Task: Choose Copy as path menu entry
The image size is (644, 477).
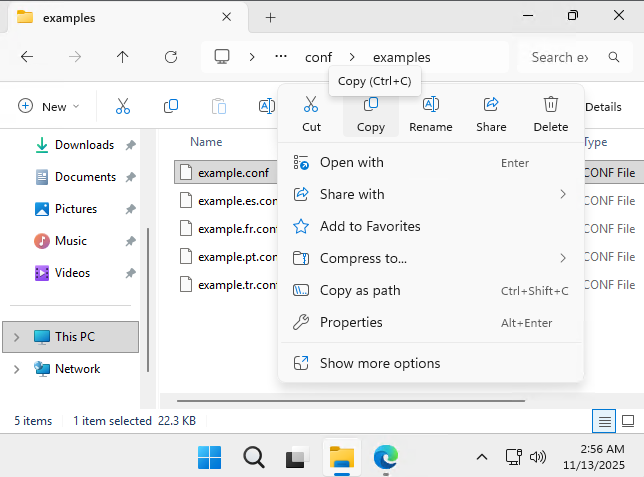Action: pos(360,290)
